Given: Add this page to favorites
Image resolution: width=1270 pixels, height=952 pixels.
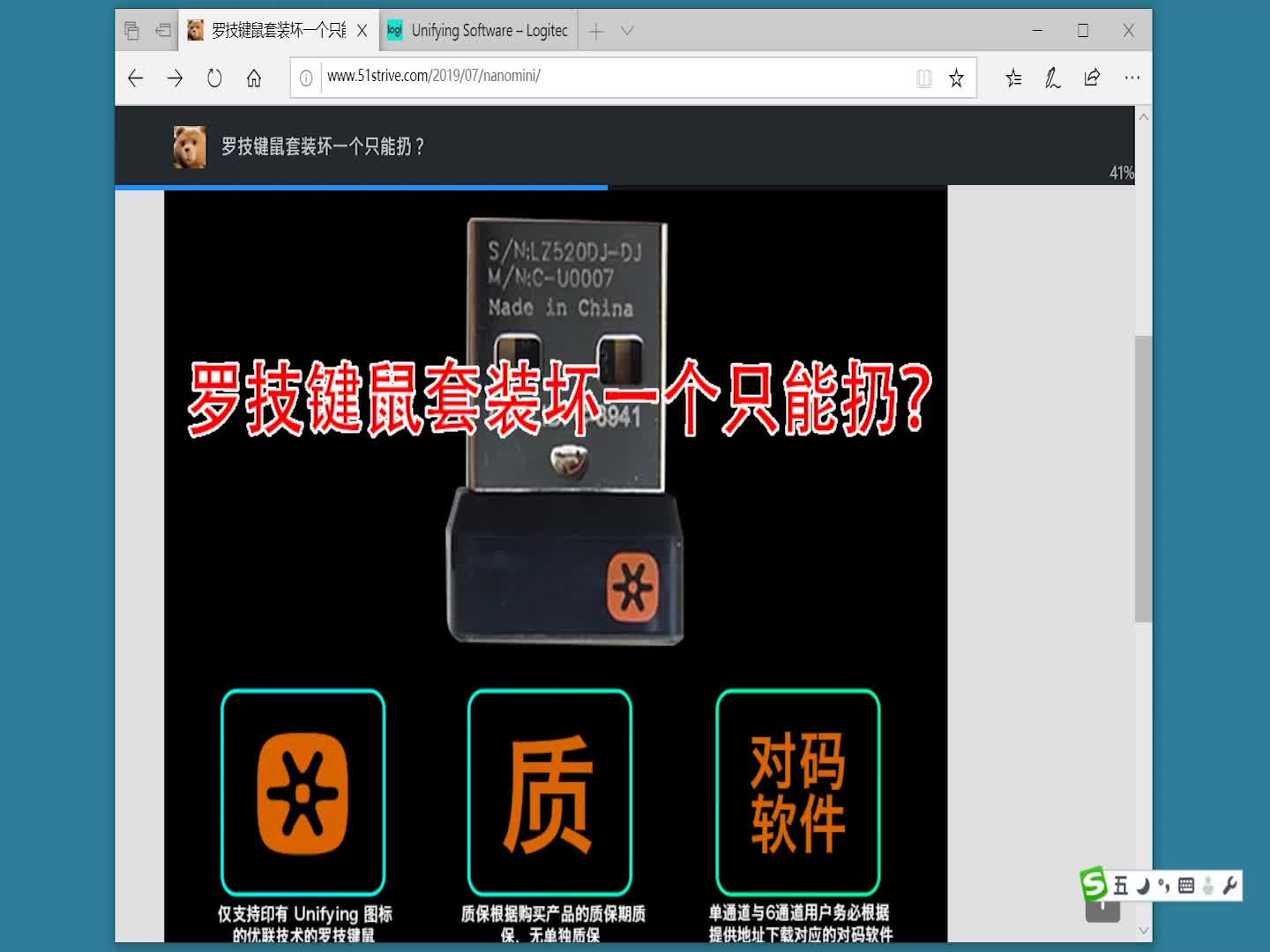Looking at the screenshot, I should tap(956, 78).
